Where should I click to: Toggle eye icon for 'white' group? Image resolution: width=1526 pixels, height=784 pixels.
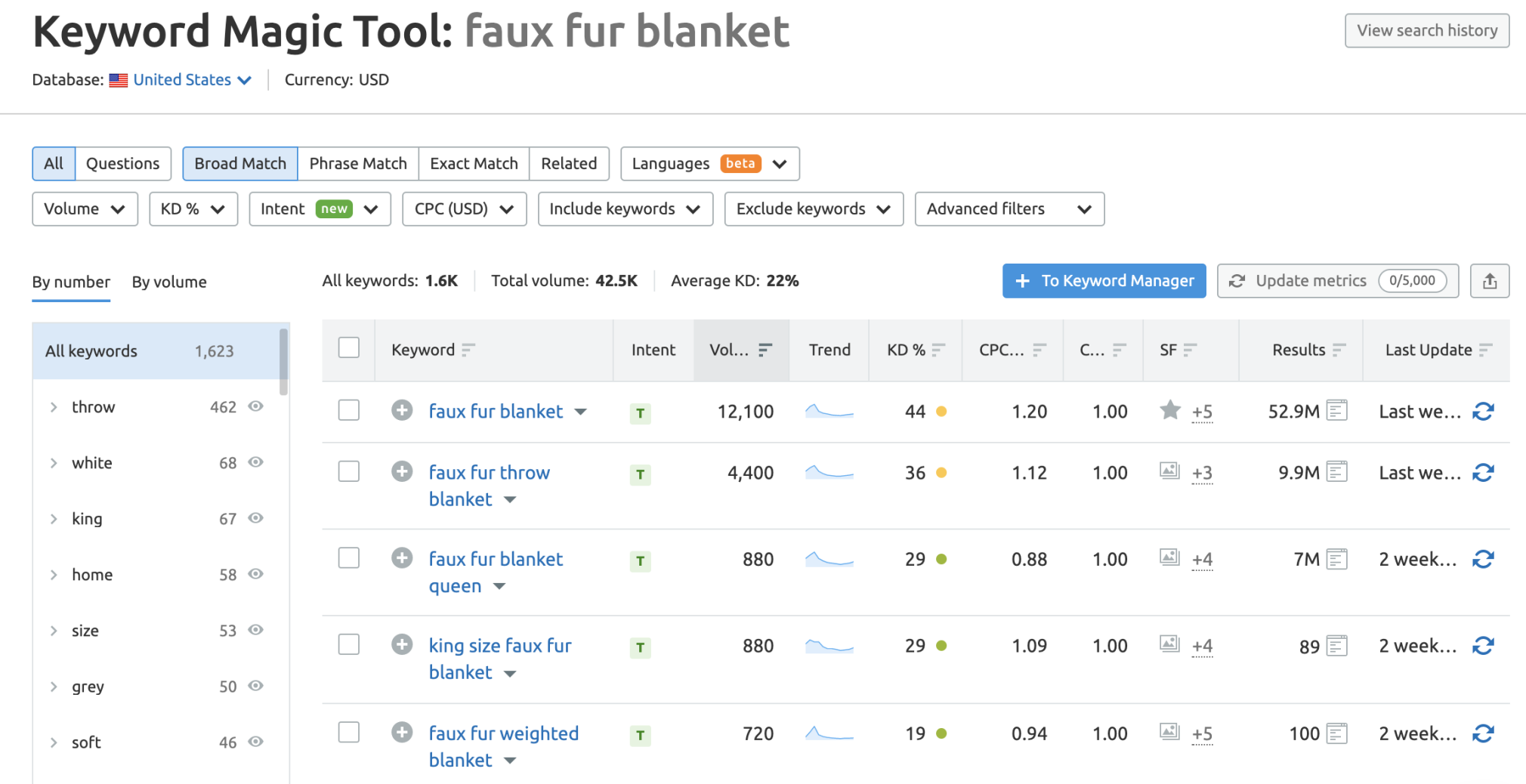click(x=256, y=462)
